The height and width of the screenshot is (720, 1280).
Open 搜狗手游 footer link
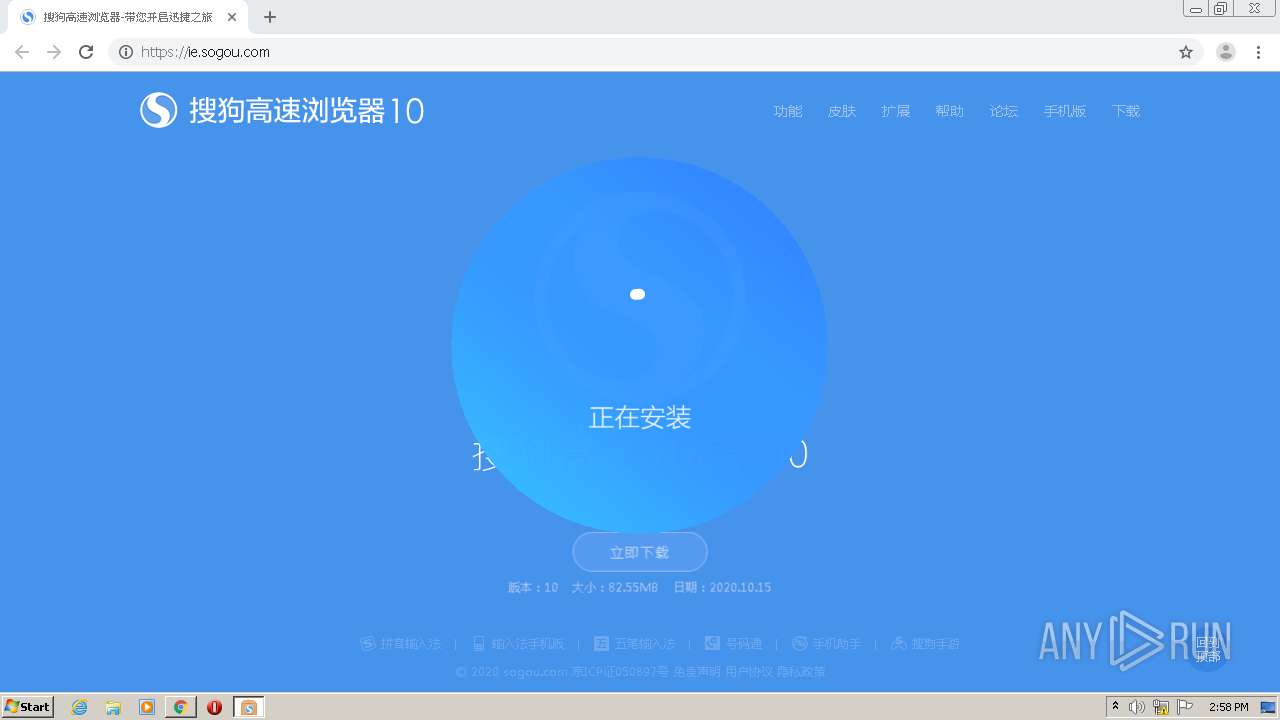click(x=935, y=644)
